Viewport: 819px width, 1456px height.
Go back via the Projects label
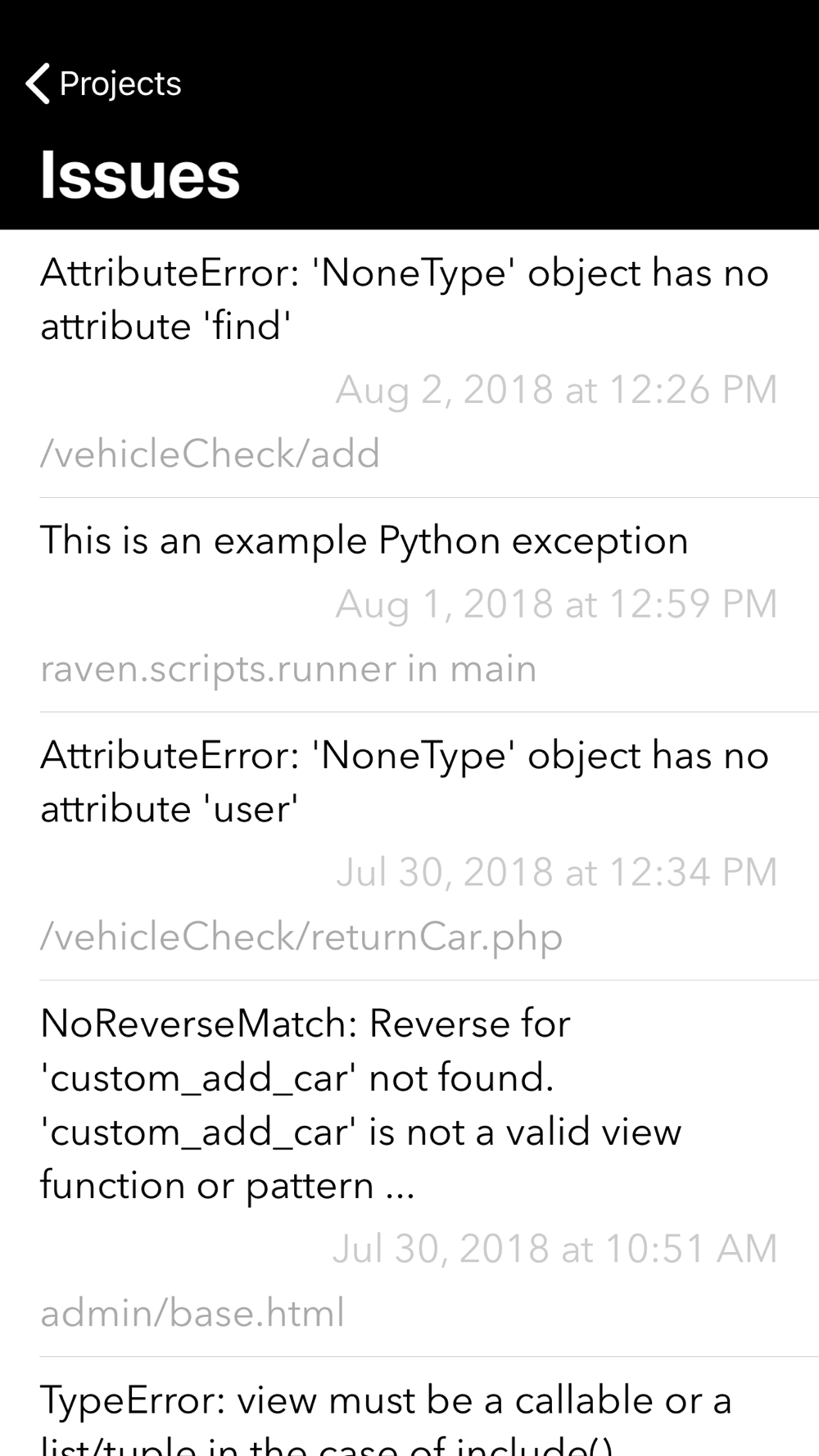click(120, 84)
